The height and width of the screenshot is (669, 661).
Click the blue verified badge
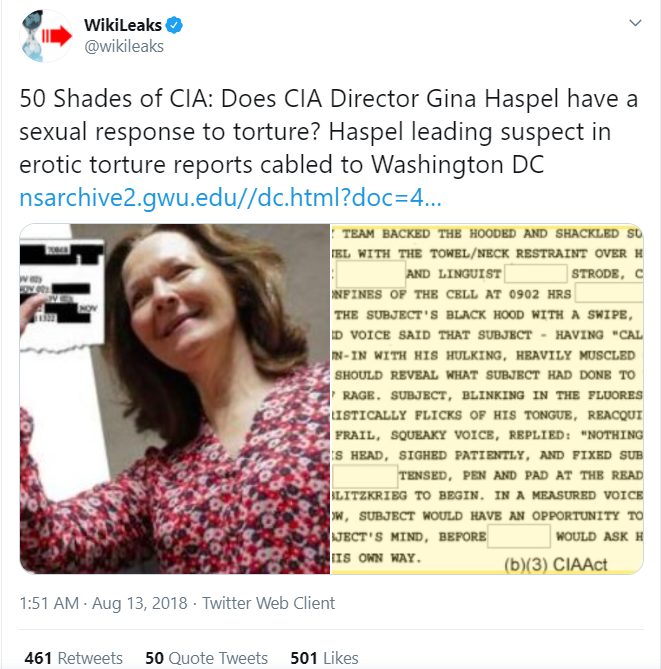(174, 25)
